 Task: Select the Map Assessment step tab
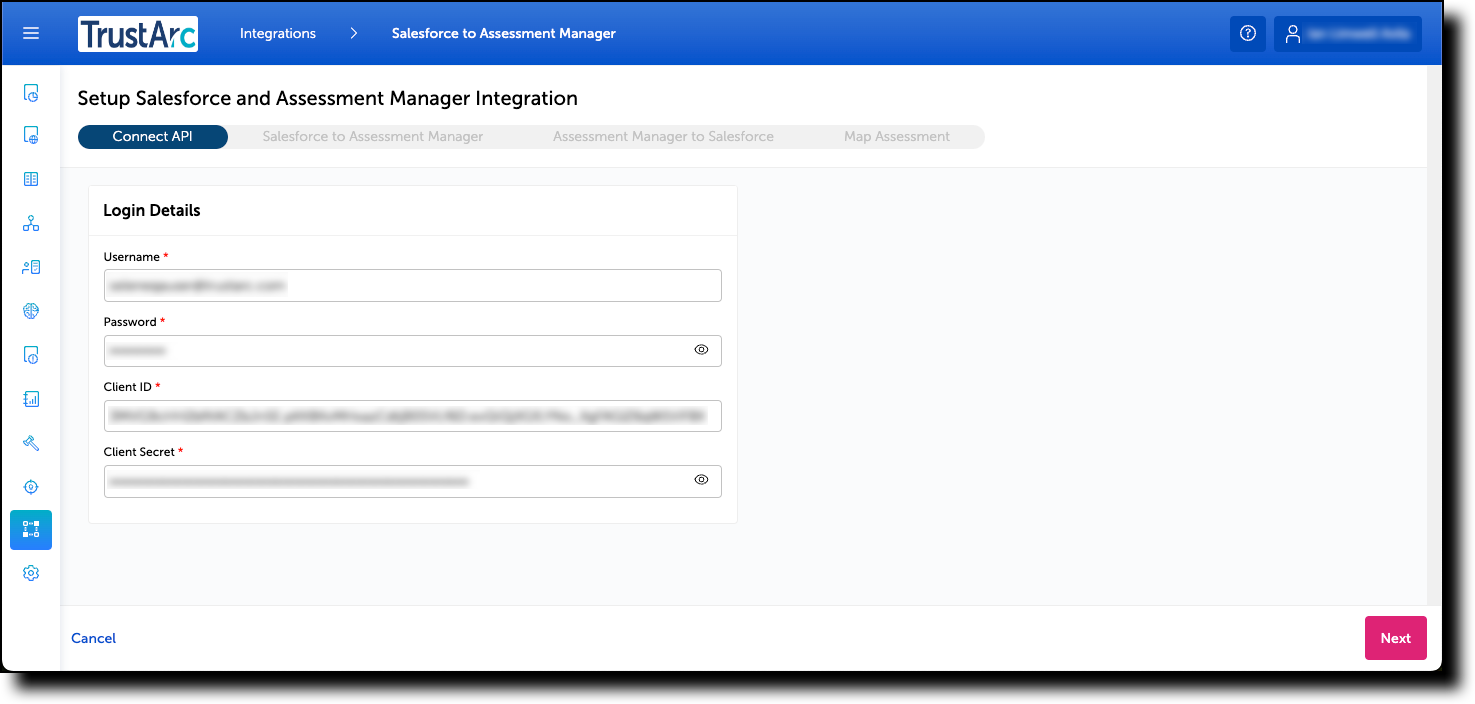[896, 136]
